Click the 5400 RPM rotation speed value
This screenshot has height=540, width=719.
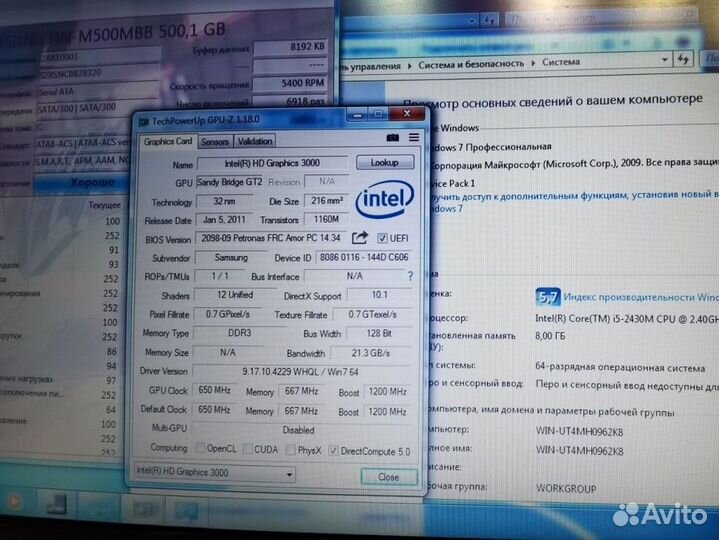tap(290, 83)
